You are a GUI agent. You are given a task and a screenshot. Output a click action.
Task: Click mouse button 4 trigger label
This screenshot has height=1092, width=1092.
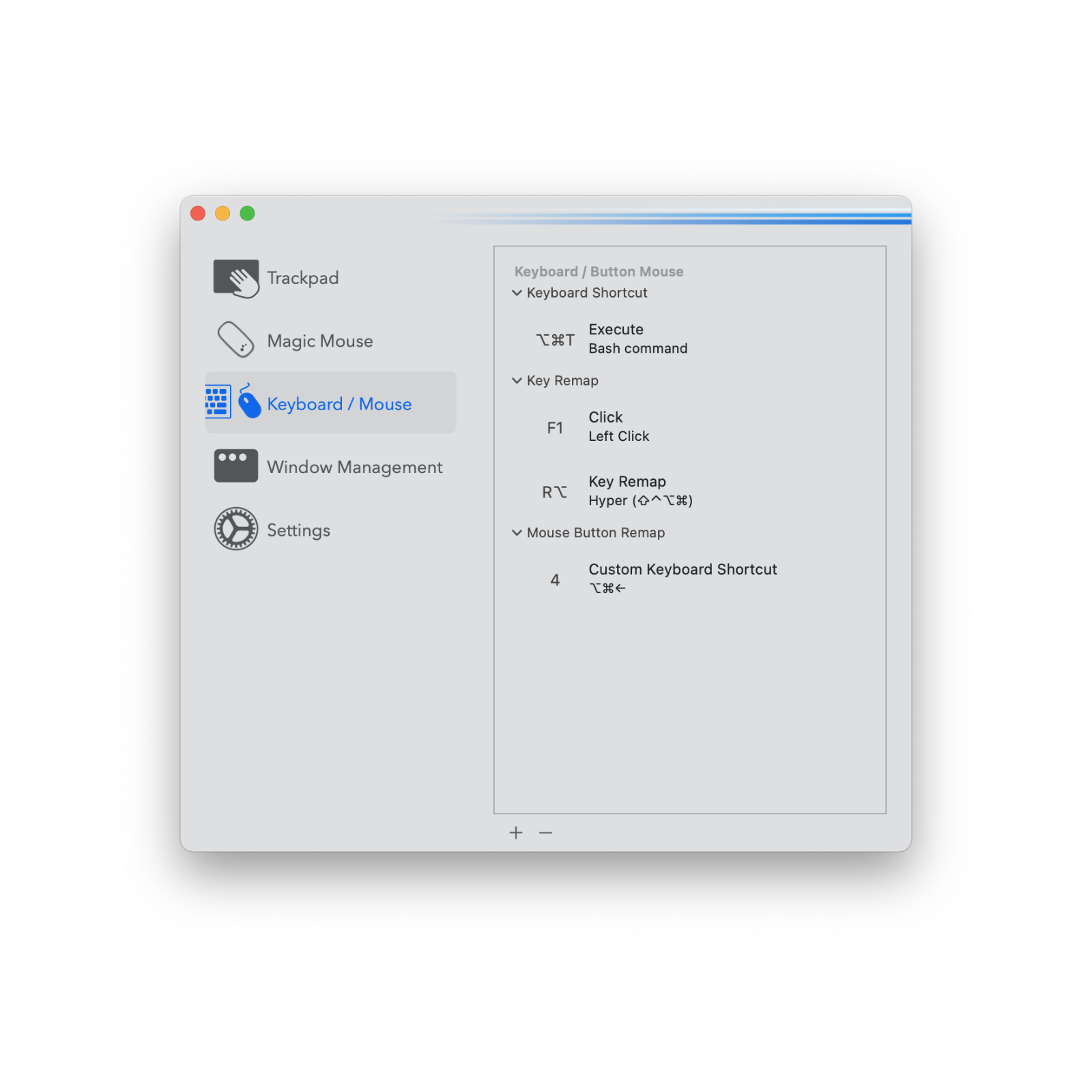(x=555, y=580)
